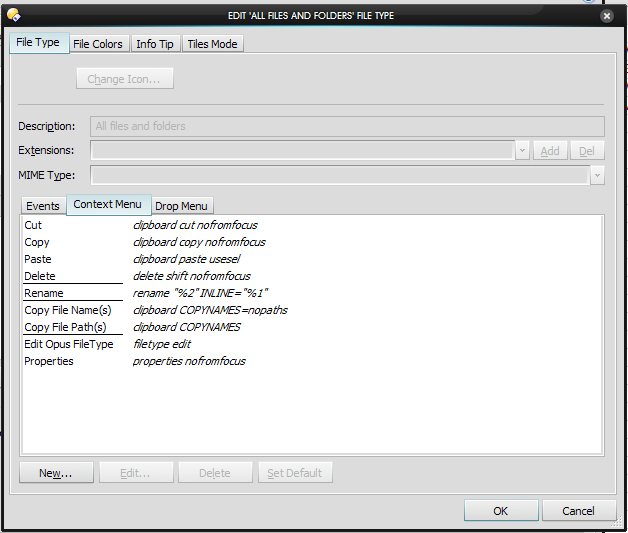Switch to the Events tab
This screenshot has height=533, width=628.
(43, 206)
